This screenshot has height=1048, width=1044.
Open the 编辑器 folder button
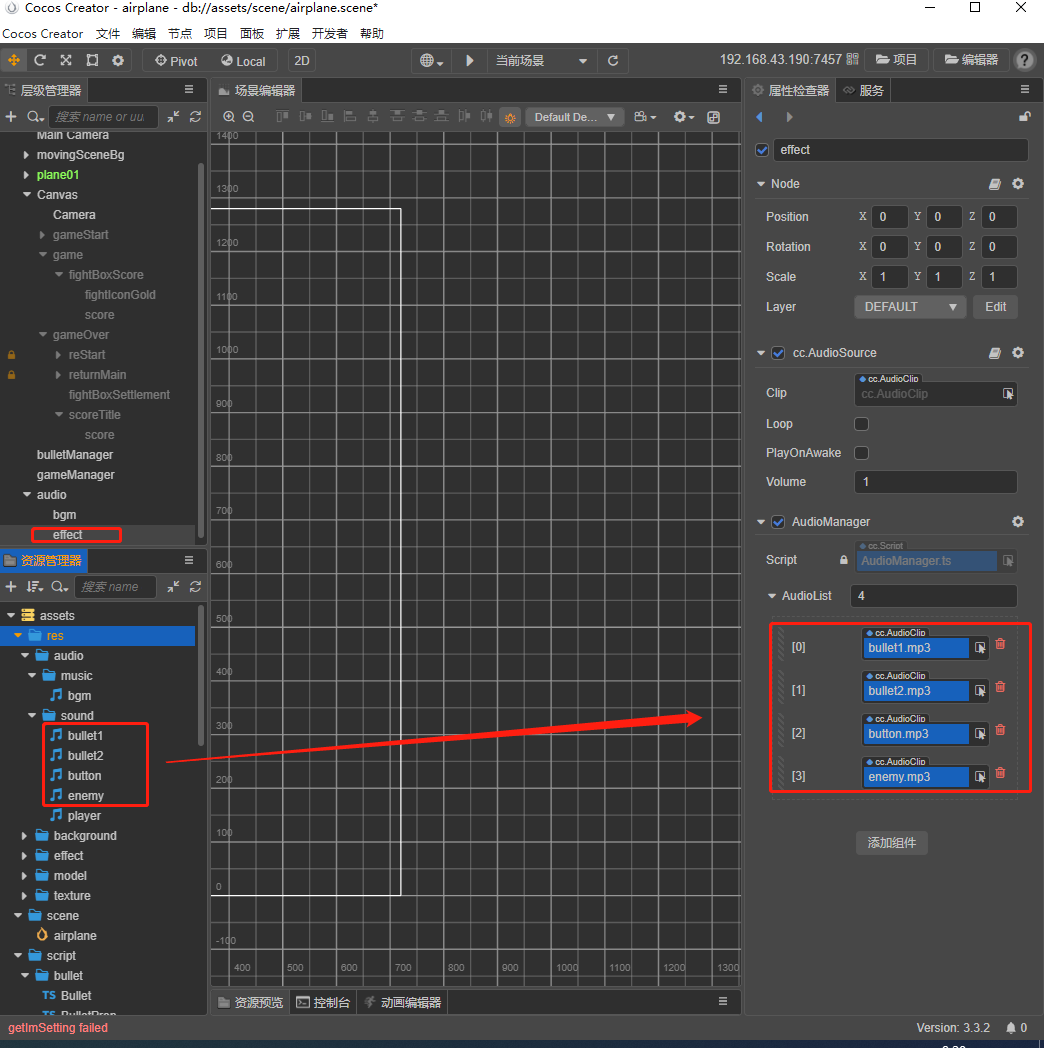[x=971, y=60]
